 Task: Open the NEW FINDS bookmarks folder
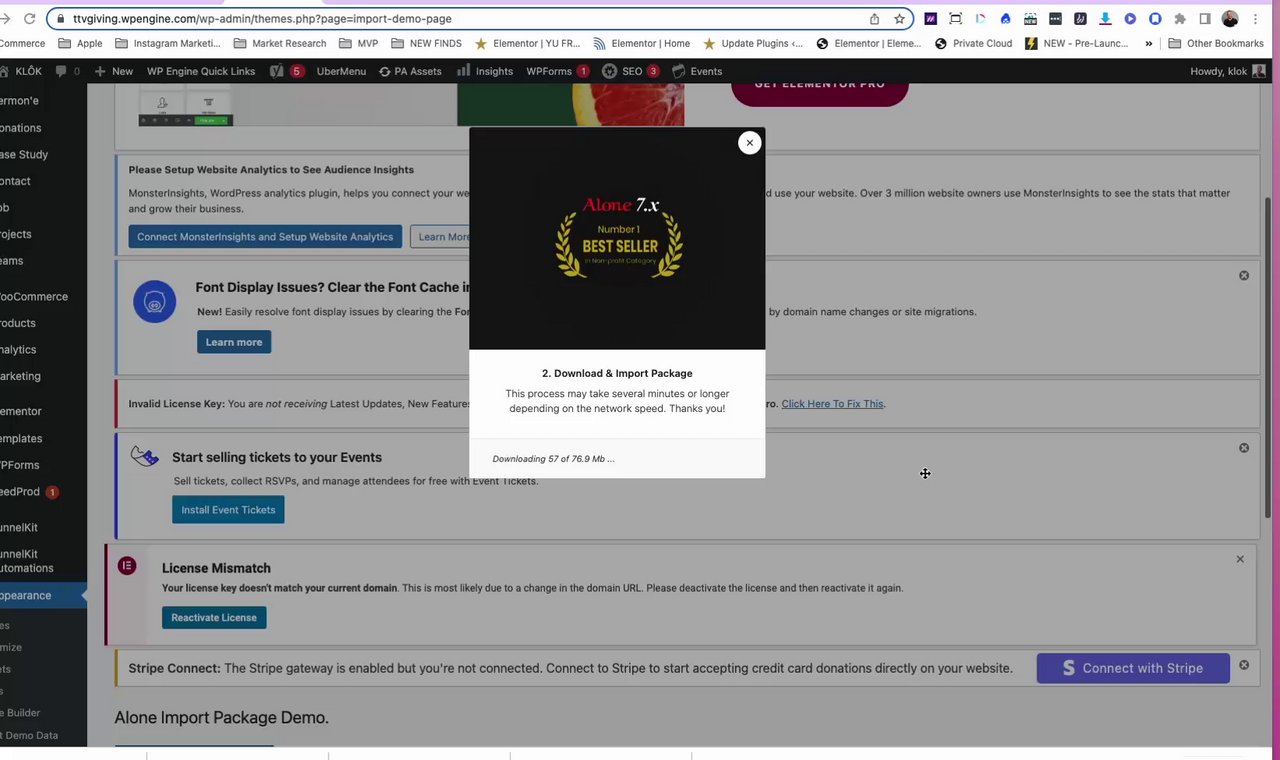(426, 43)
